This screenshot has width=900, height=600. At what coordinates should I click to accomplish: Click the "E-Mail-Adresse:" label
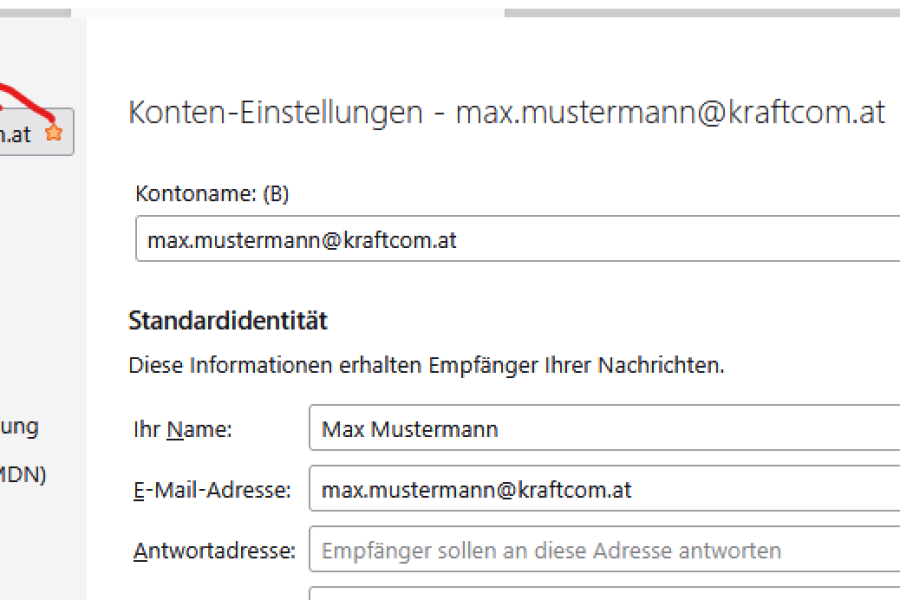point(212,490)
